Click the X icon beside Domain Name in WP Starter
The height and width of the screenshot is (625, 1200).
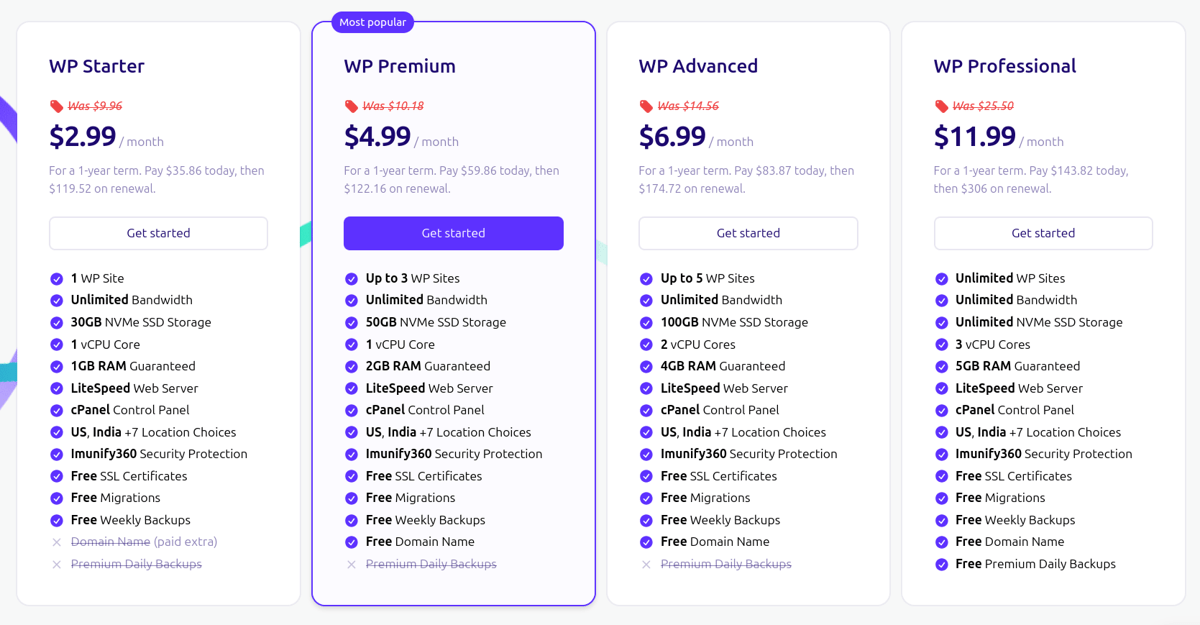pos(57,542)
